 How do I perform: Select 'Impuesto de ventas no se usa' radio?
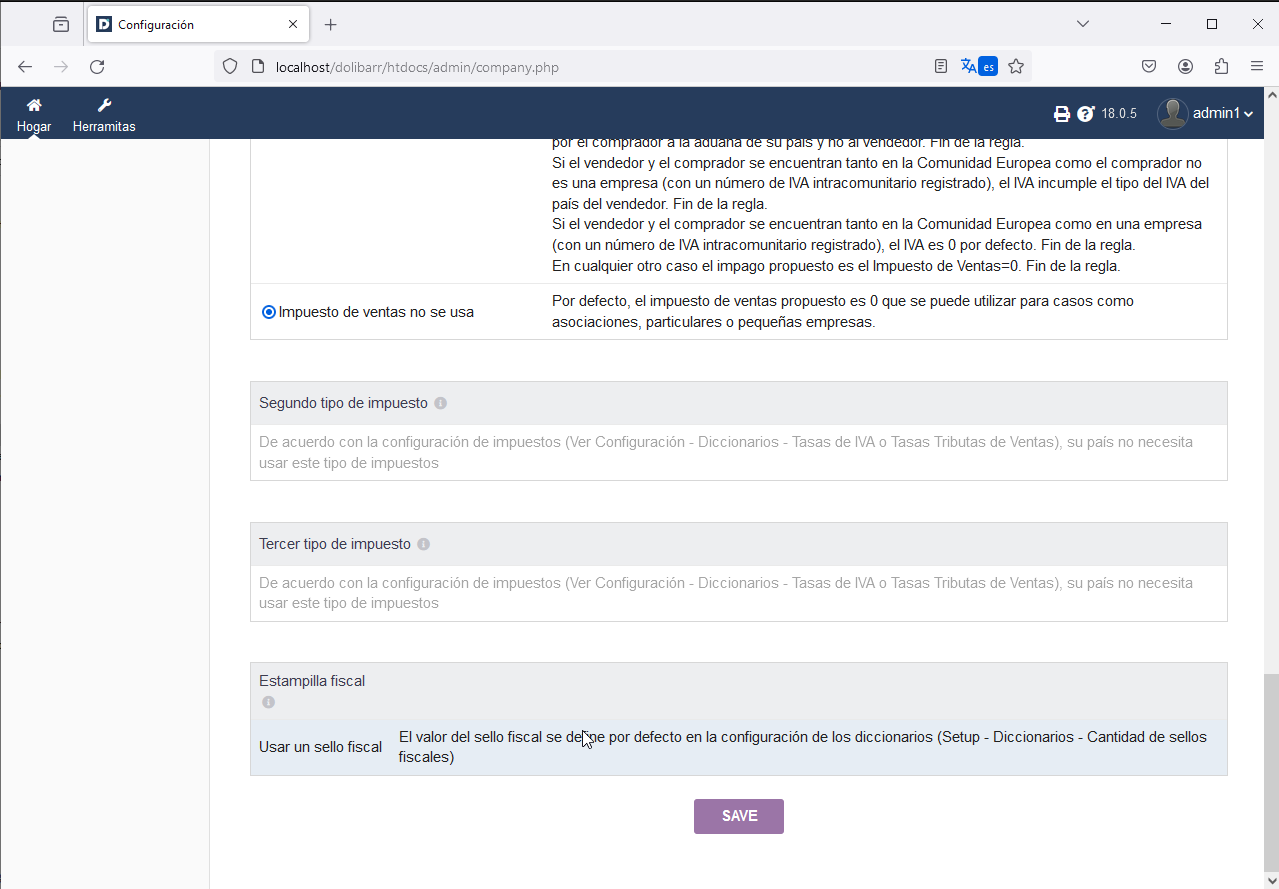click(269, 312)
